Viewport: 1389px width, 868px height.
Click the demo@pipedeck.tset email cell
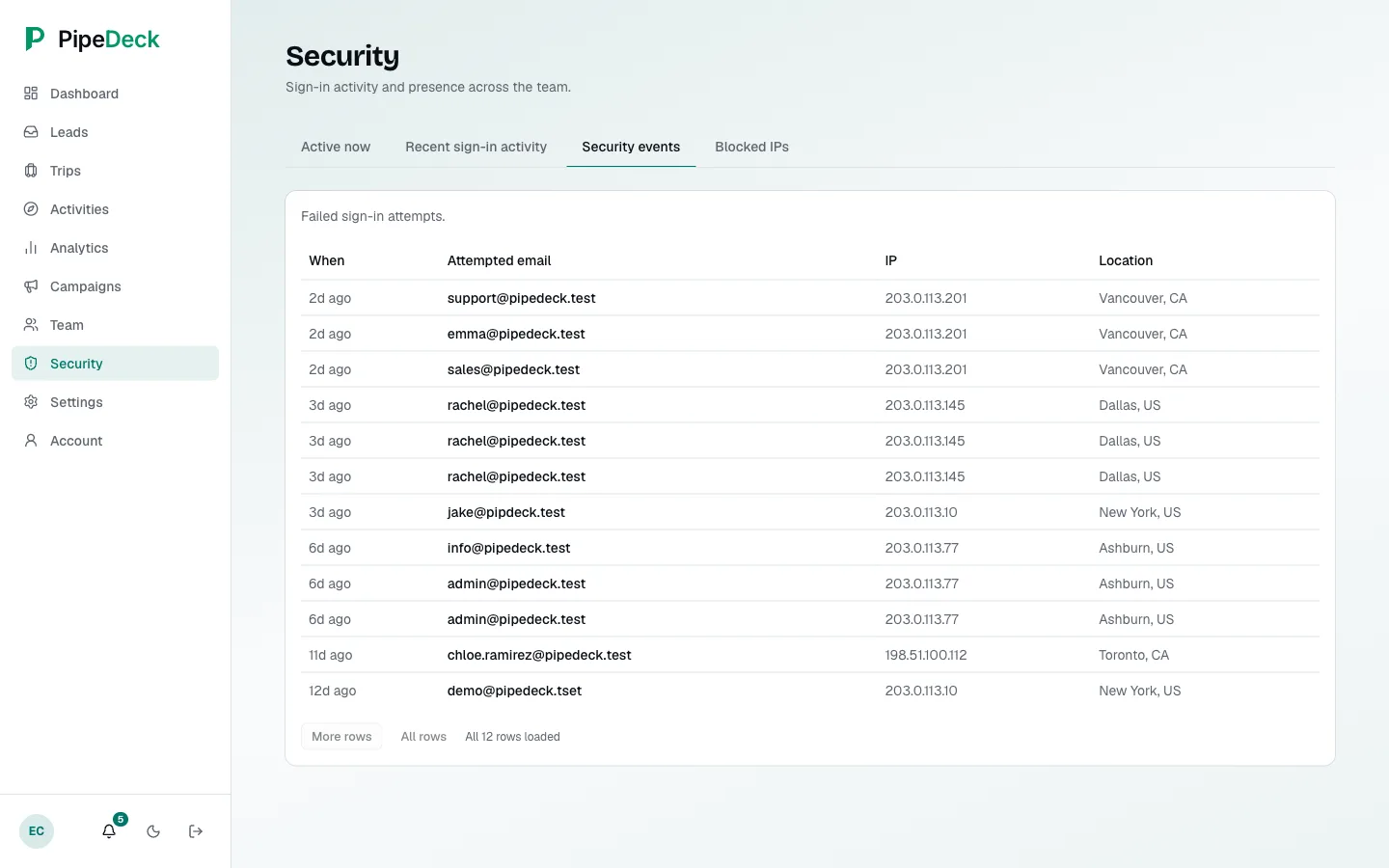pyautogui.click(x=514, y=691)
